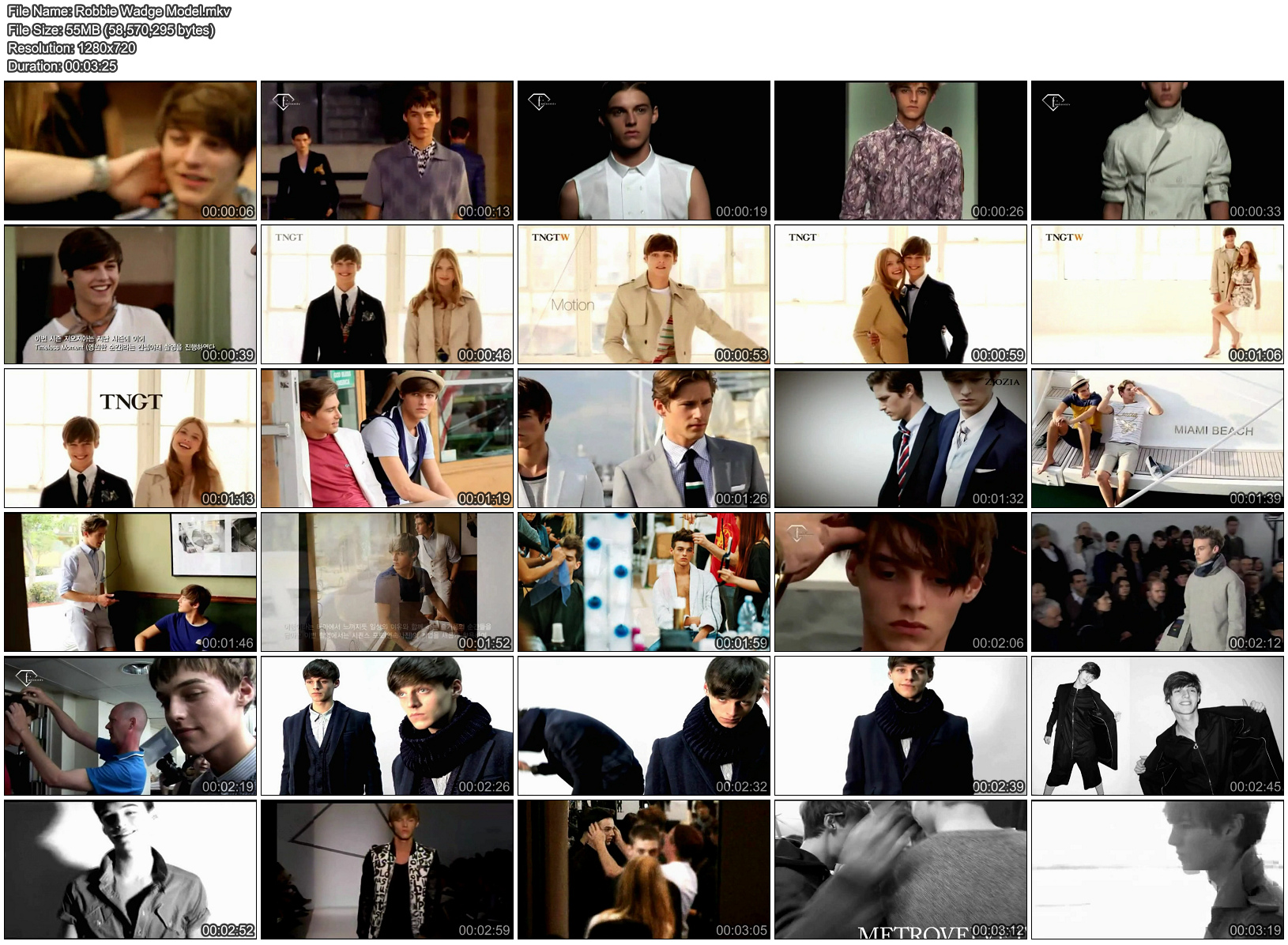Click the FashionTV logo in the 00:00:13 frame
The image size is (1288, 945).
click(282, 101)
